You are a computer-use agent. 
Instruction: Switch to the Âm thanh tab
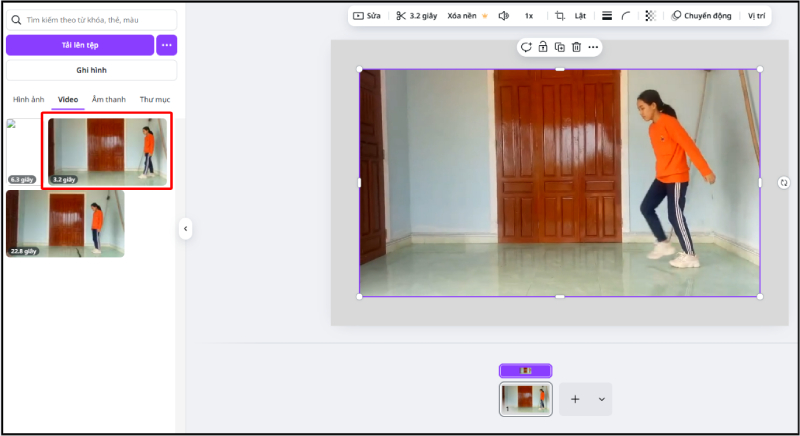pyautogui.click(x=108, y=100)
